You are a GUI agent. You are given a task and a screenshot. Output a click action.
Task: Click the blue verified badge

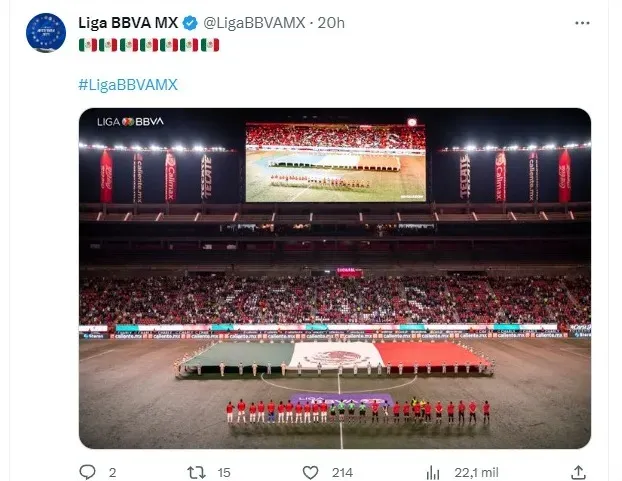pos(190,23)
